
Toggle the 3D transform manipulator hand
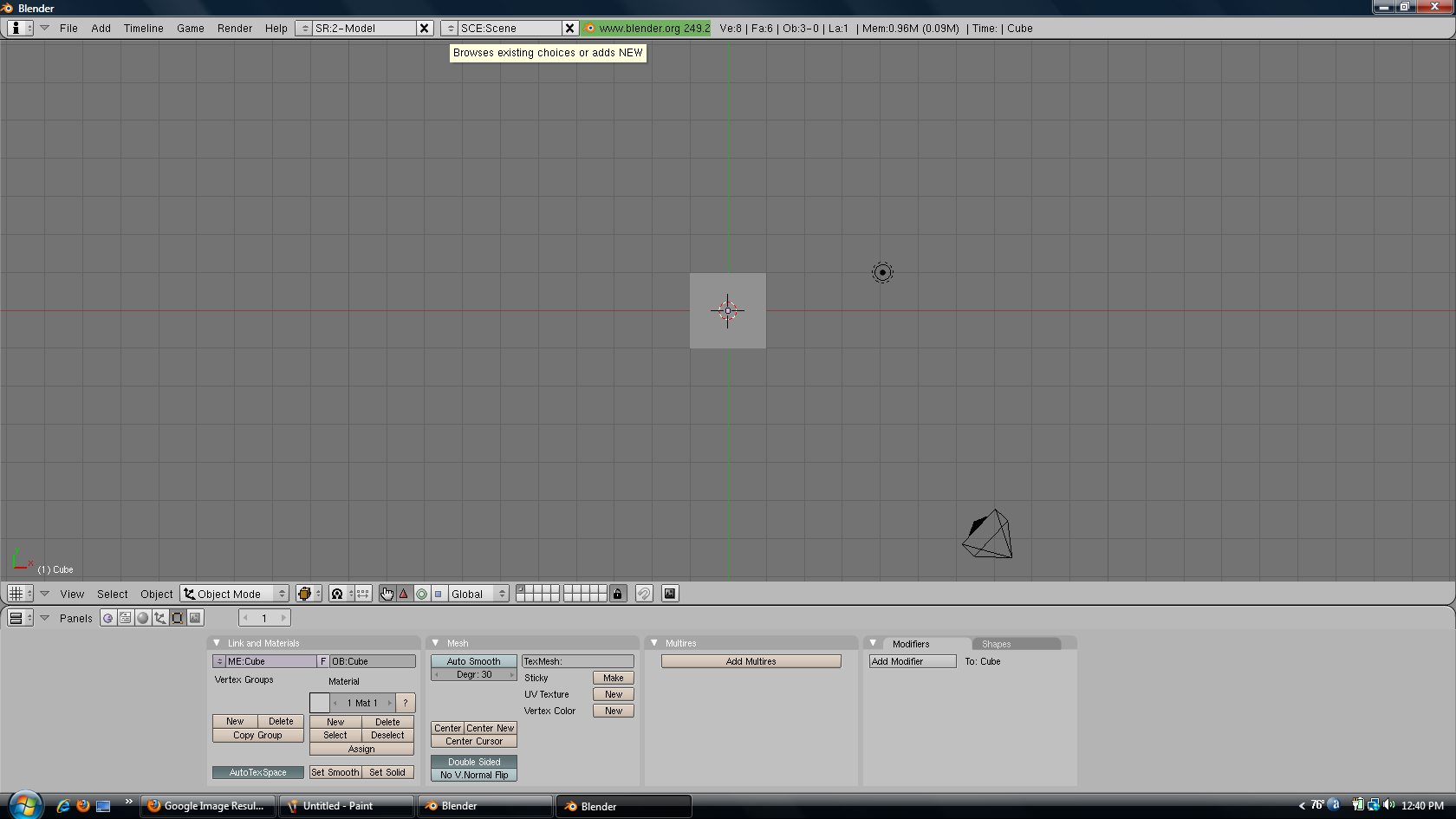point(387,594)
